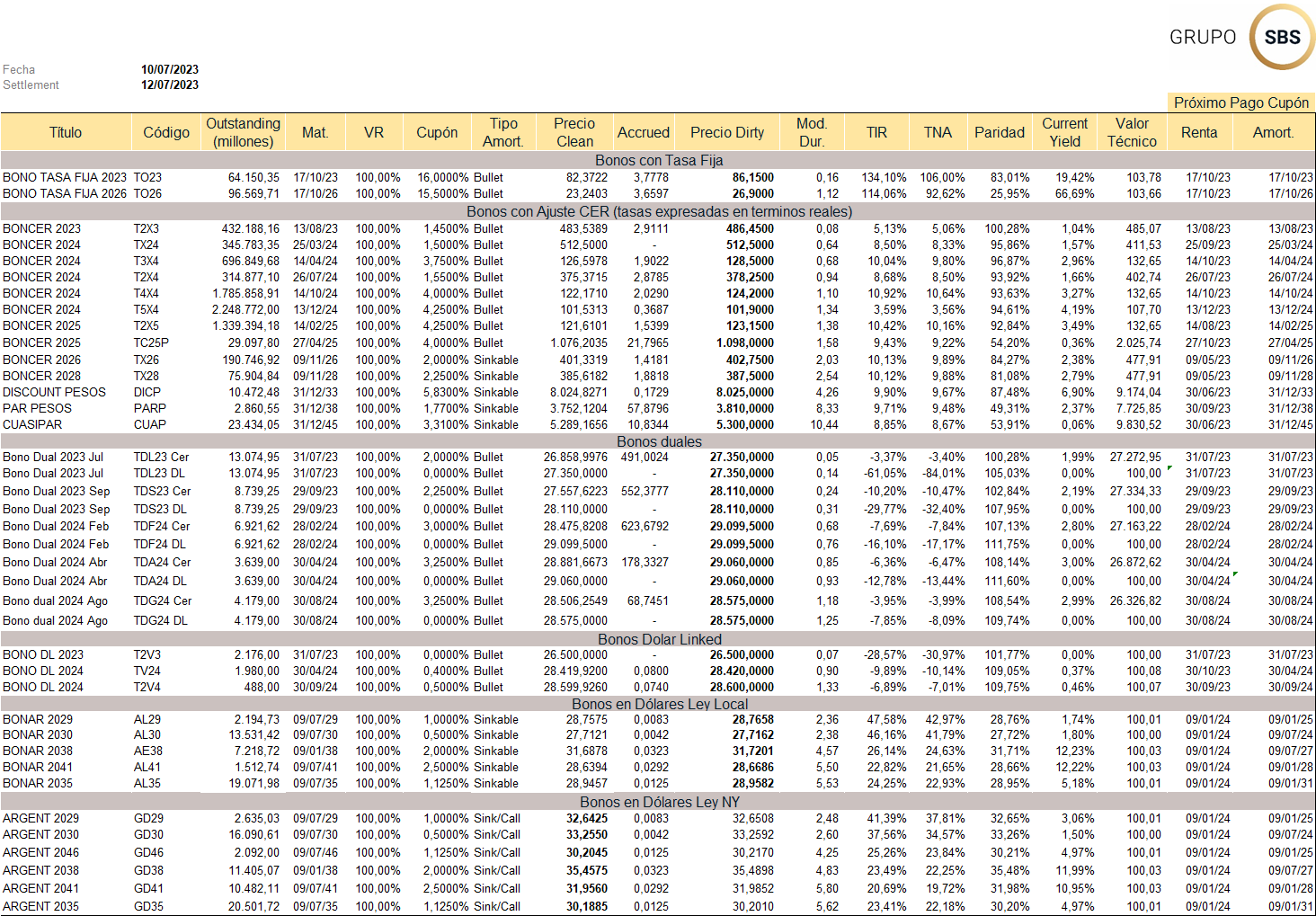Select the Settlement date 12/07/2023
The image size is (1316, 916).
pyautogui.click(x=170, y=84)
